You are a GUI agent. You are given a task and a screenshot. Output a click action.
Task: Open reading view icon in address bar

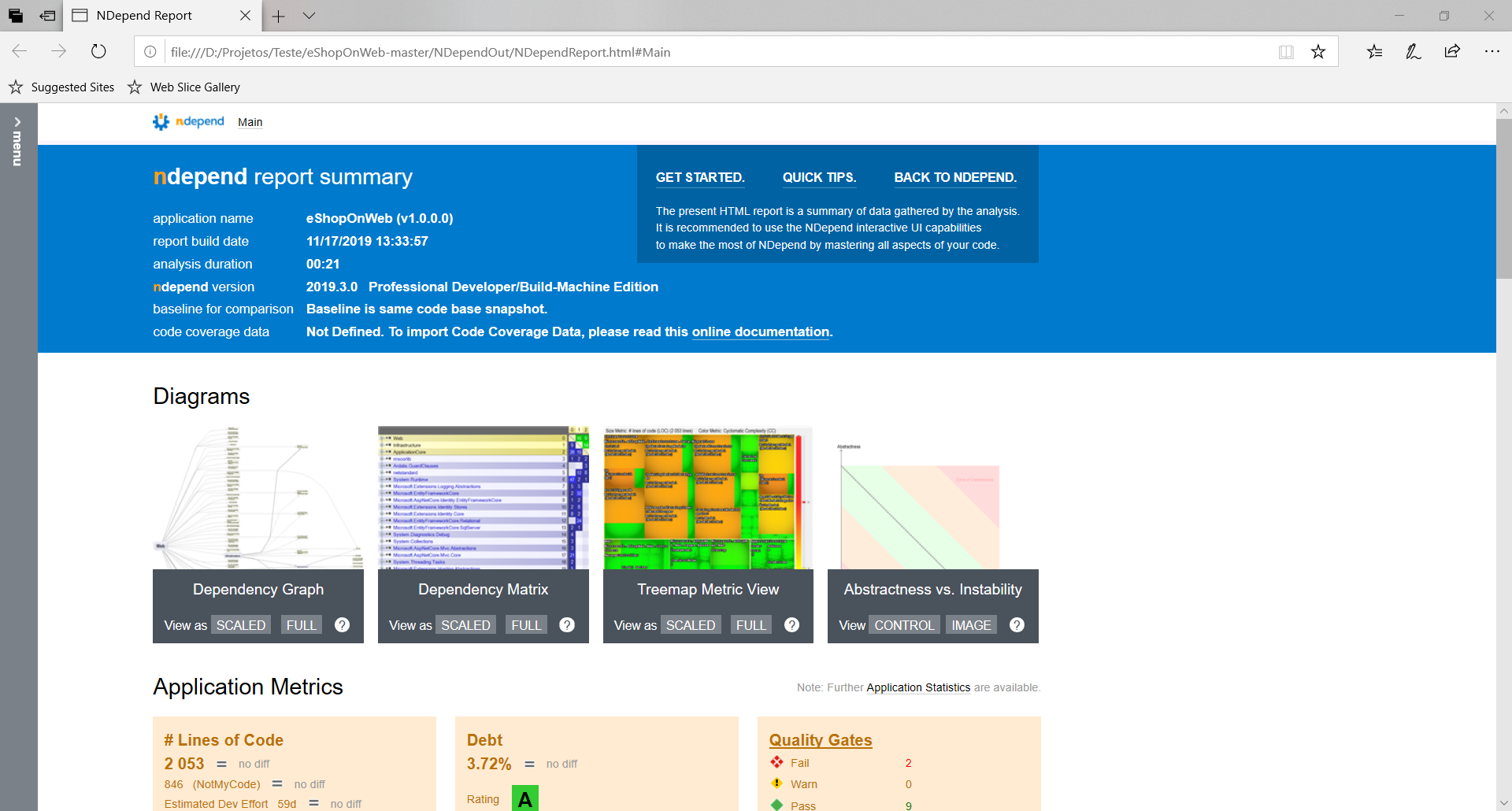click(1286, 52)
